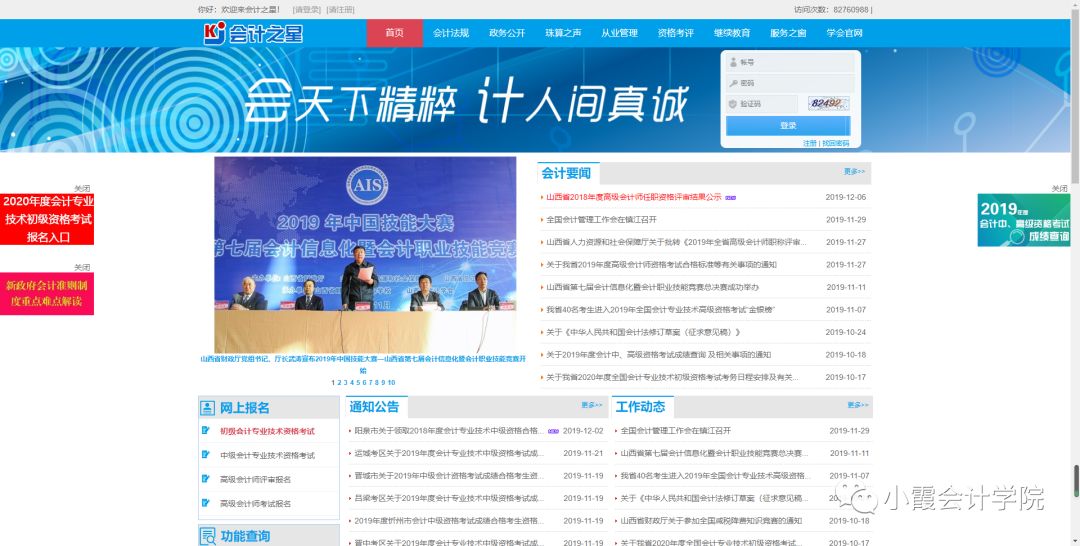Viewport: 1080px width, 546px height.
Task: Open the 学会官网 menu item
Action: pos(844,33)
